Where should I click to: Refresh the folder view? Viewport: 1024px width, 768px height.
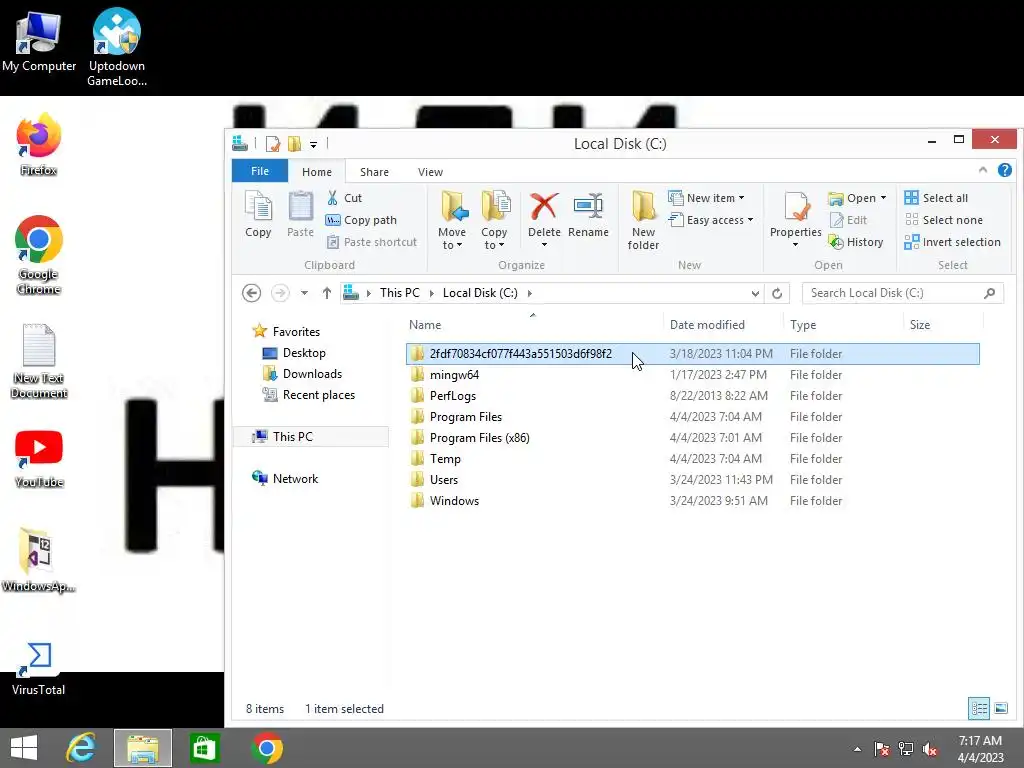(x=777, y=293)
